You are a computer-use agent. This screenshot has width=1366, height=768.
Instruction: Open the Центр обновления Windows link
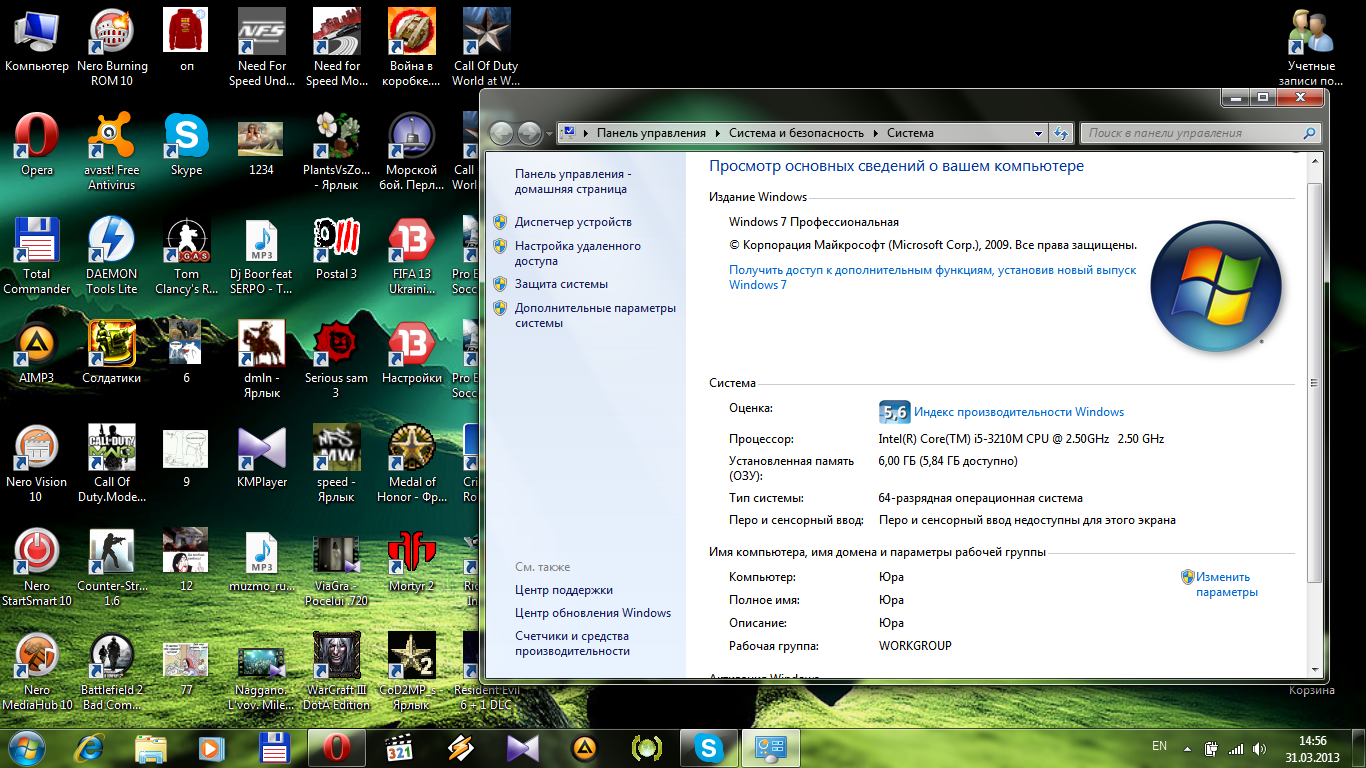[593, 613]
